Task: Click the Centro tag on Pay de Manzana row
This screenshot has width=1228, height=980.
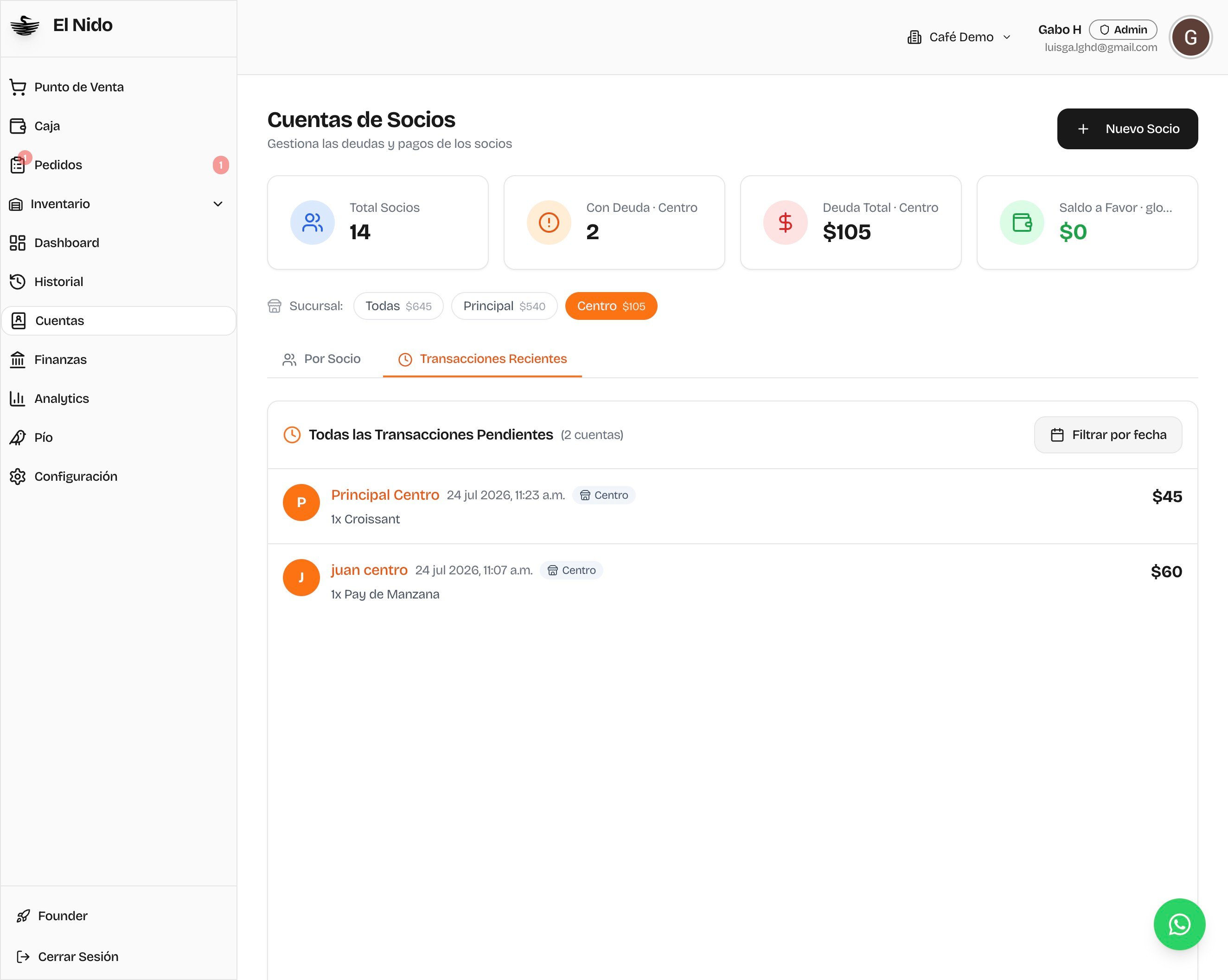Action: pyautogui.click(x=571, y=571)
